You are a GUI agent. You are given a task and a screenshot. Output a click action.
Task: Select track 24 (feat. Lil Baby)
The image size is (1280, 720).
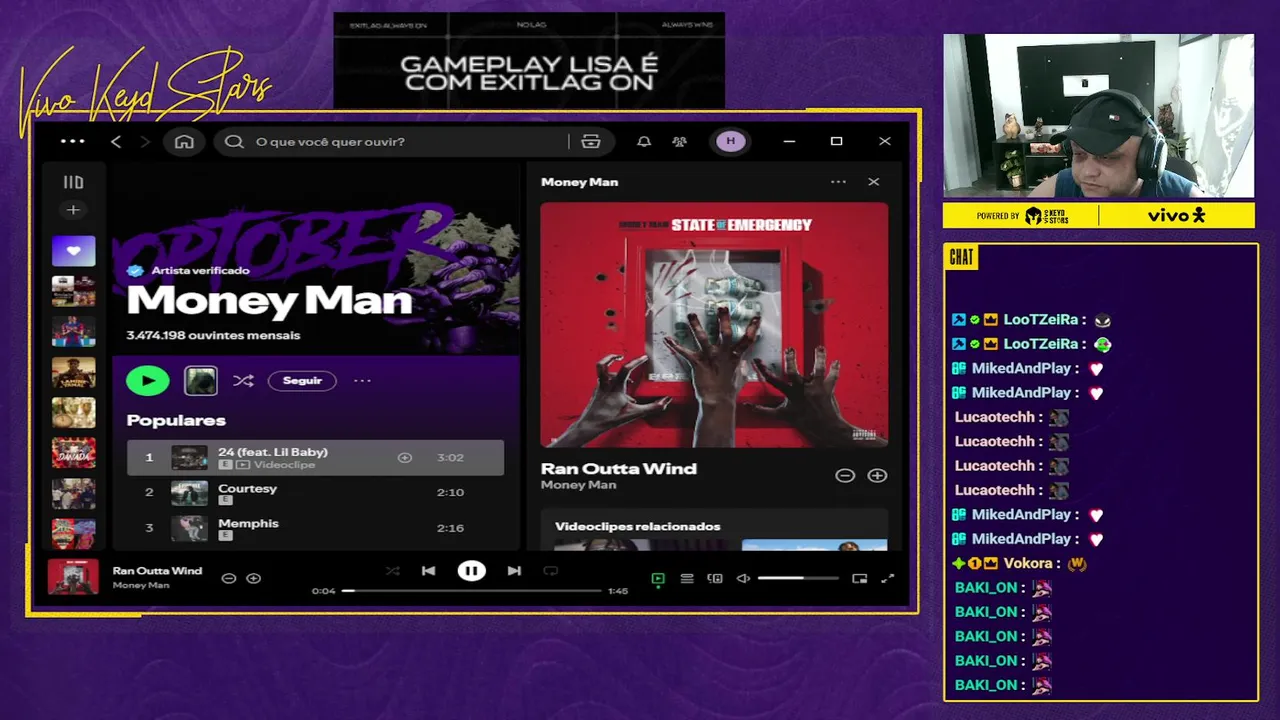click(x=315, y=458)
